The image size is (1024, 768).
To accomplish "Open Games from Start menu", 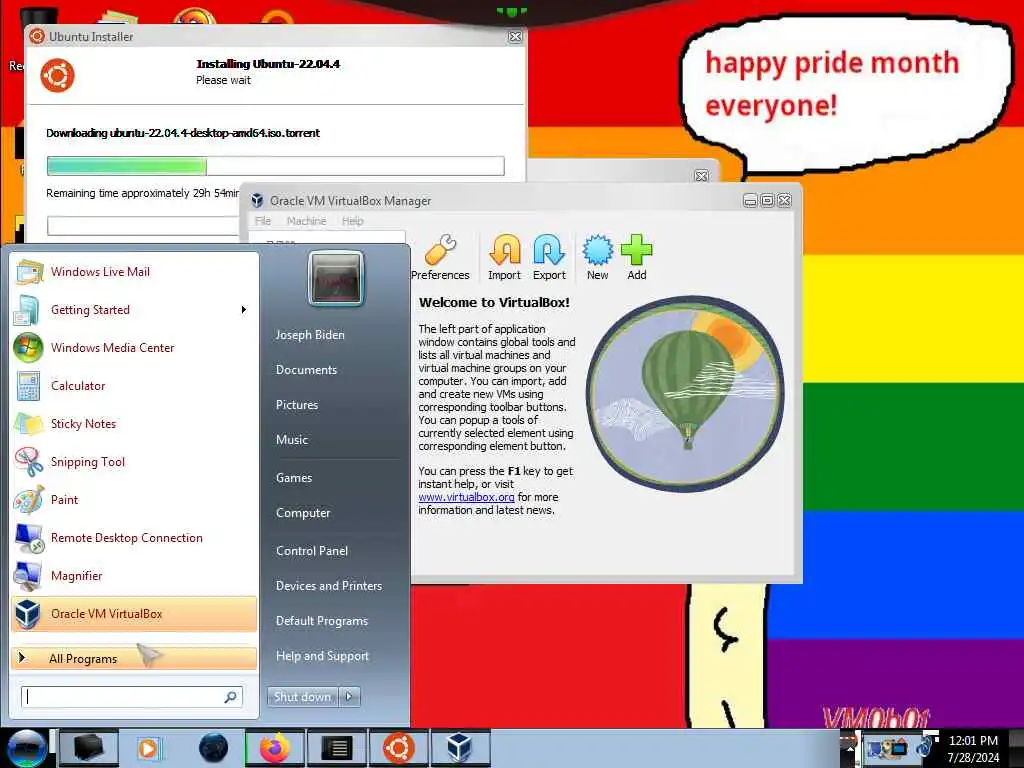I will pyautogui.click(x=294, y=477).
